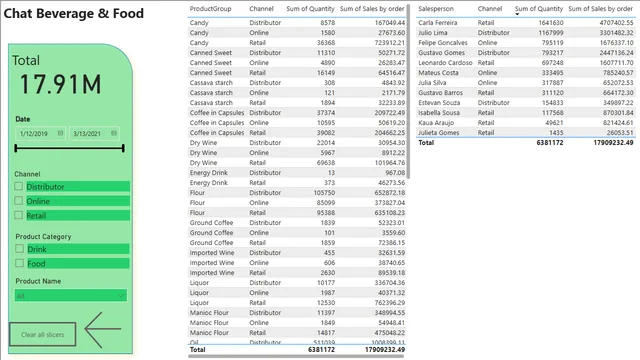Tick the Distributor channel checkbox

18,186
